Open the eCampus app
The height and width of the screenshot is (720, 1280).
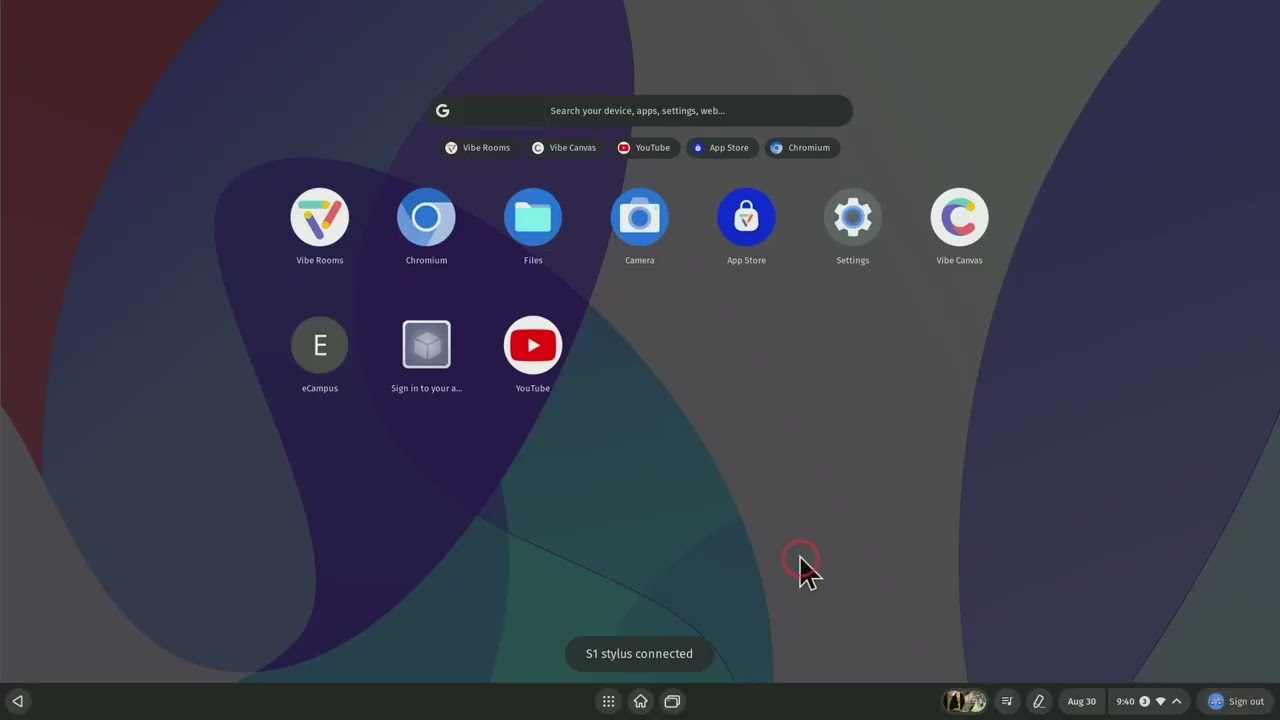tap(319, 345)
